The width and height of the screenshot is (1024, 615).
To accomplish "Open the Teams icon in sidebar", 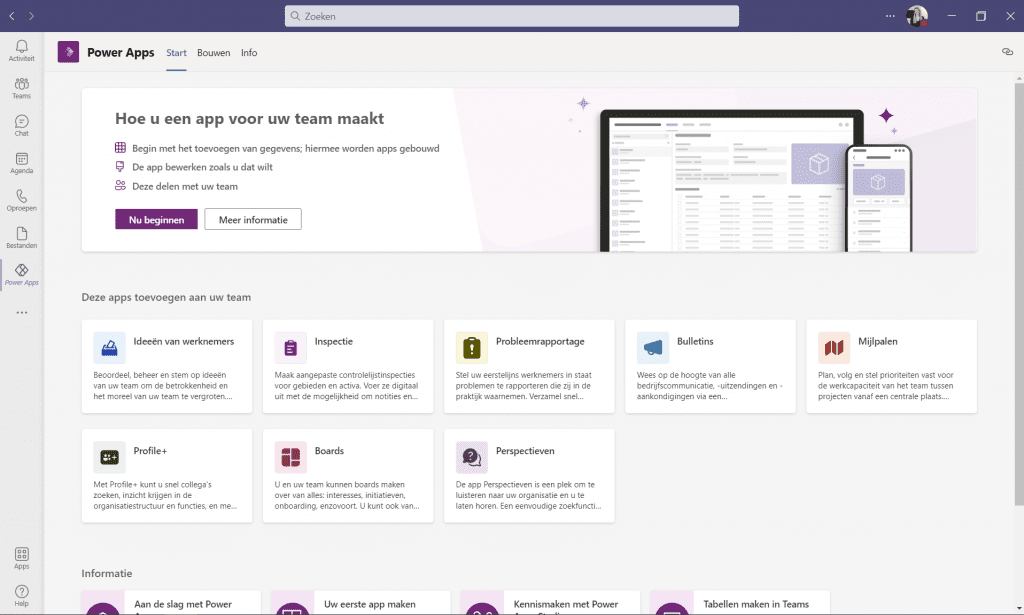I will 21,88.
